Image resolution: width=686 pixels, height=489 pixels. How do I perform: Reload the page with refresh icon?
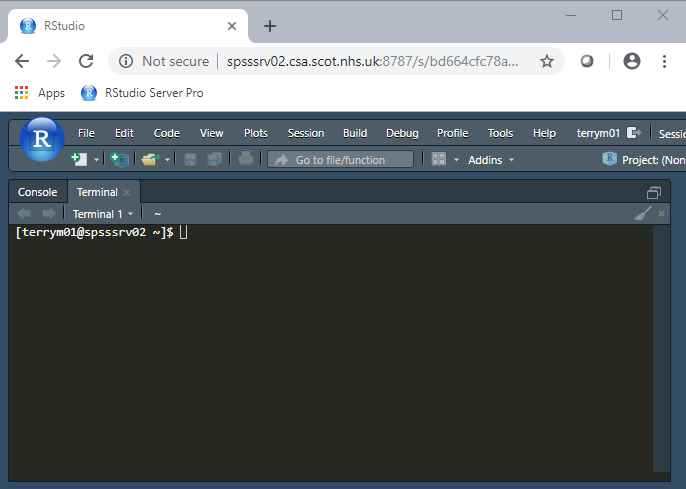coord(86,61)
